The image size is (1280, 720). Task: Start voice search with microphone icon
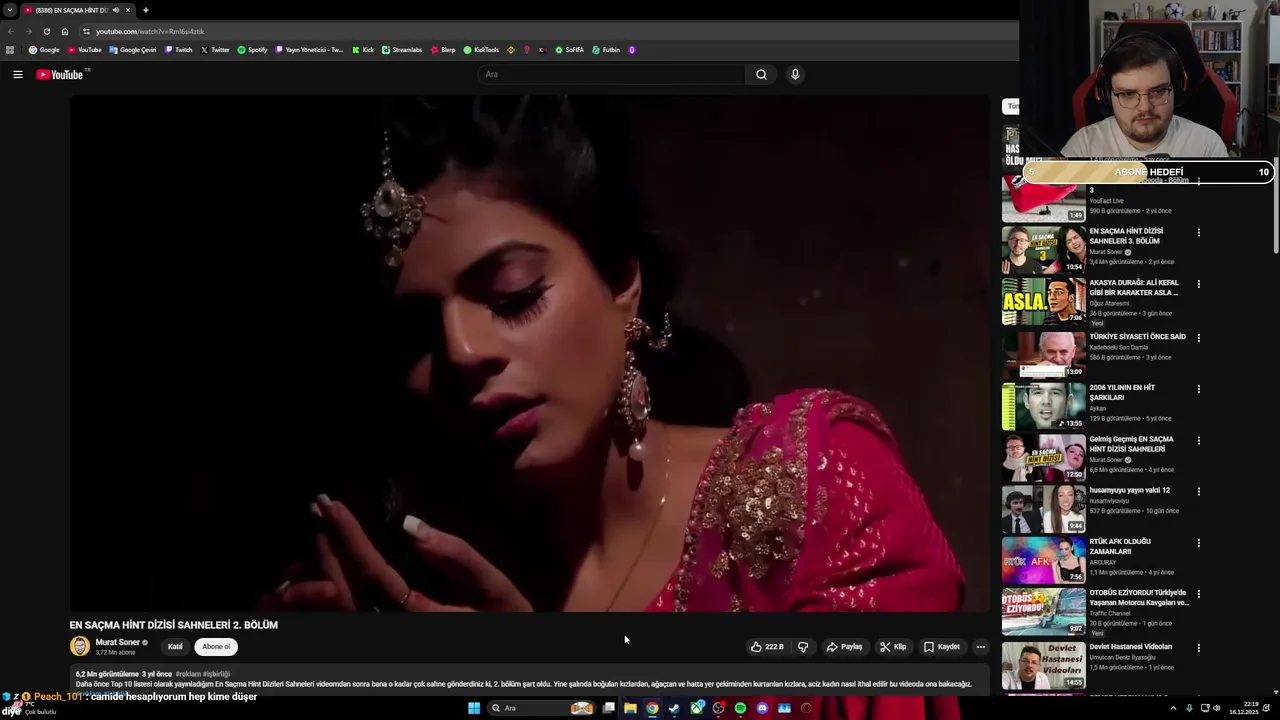pyautogui.click(x=795, y=74)
